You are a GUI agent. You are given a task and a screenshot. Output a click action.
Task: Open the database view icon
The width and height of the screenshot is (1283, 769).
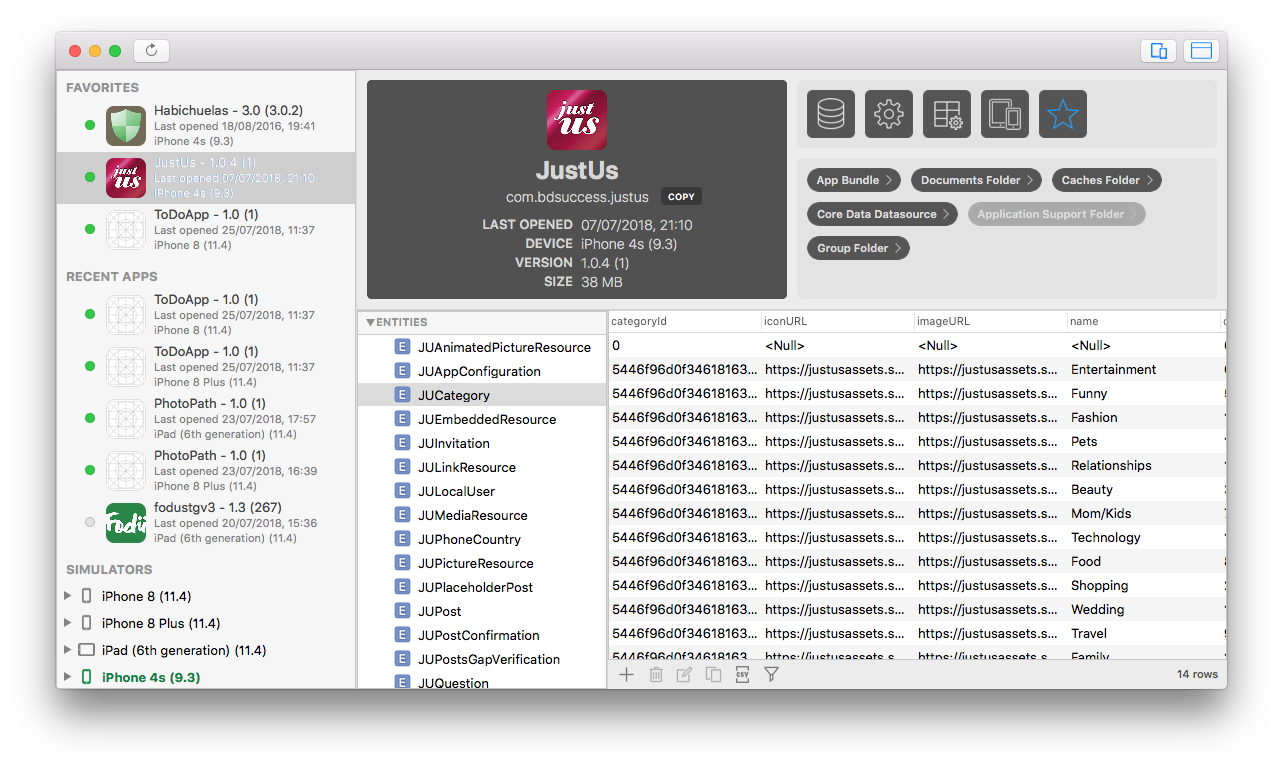(831, 114)
